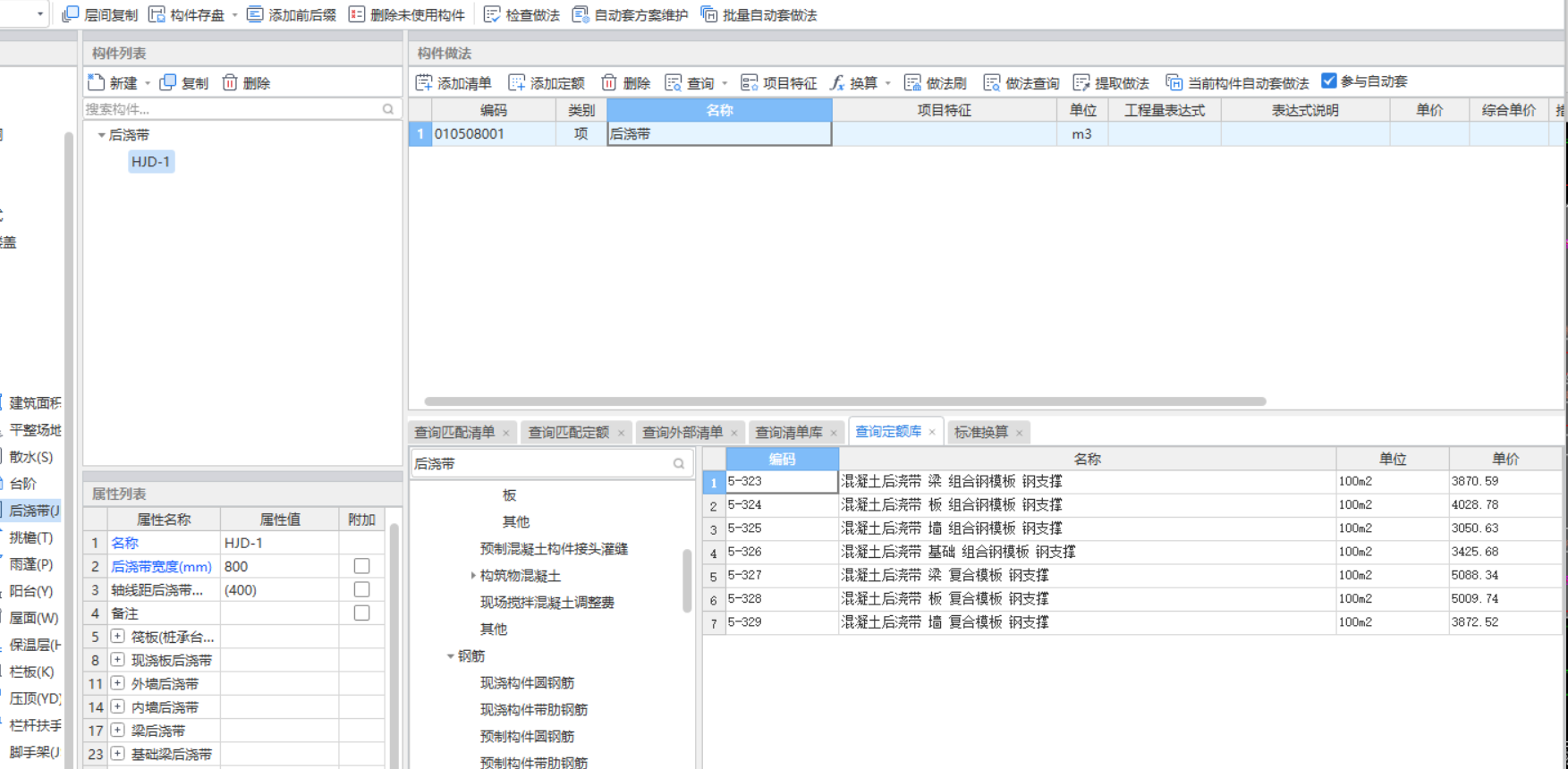Image resolution: width=1568 pixels, height=769 pixels.
Task: Check 附加 box for 后浇带宽度 row
Action: click(x=361, y=566)
